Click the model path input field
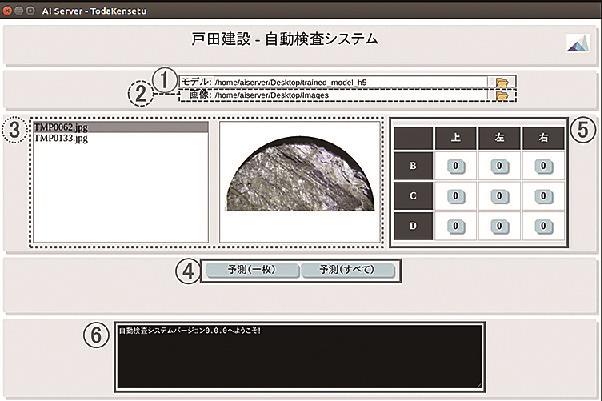The image size is (602, 401). tap(350, 82)
